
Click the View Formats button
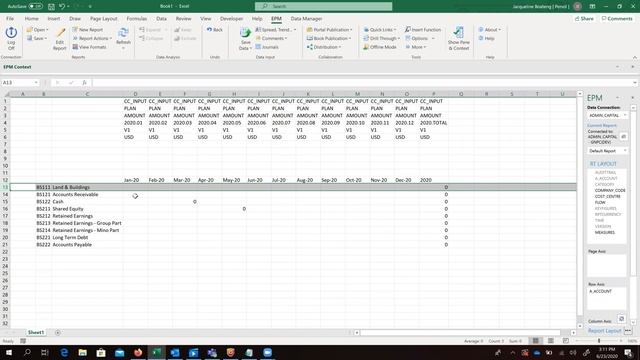(89, 47)
